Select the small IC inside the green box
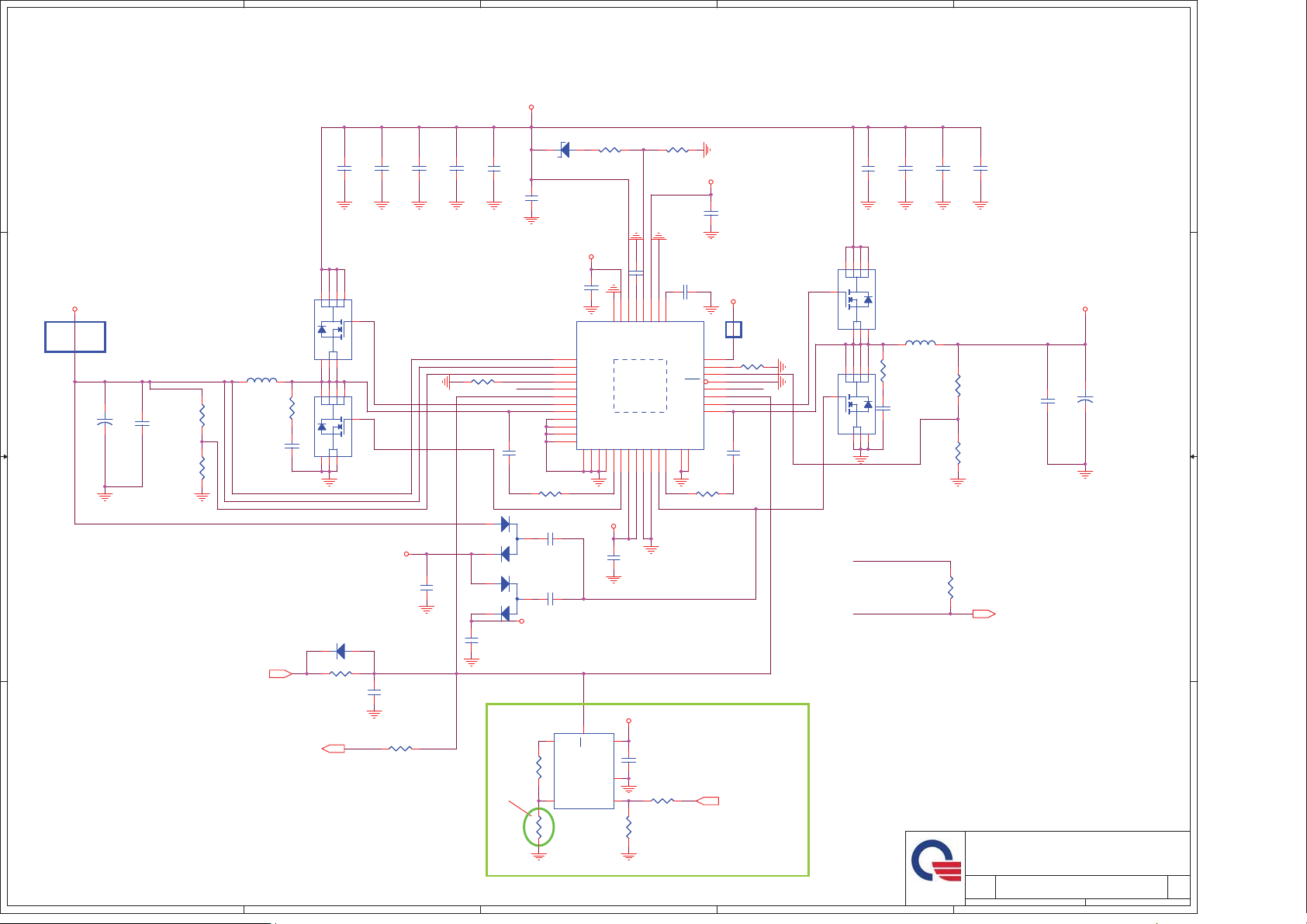The height and width of the screenshot is (924, 1307). (584, 771)
